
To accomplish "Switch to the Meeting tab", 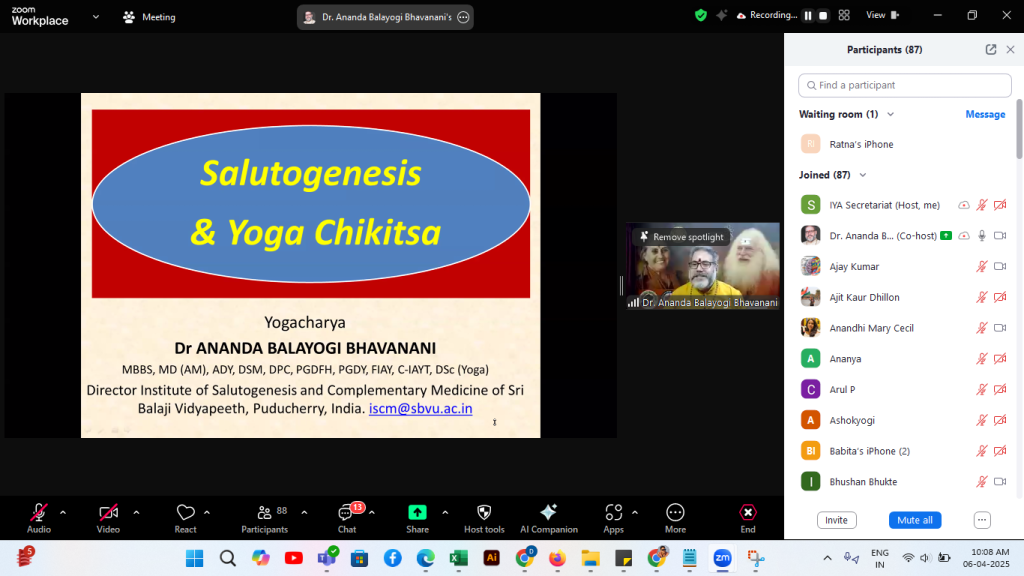I will tap(149, 17).
